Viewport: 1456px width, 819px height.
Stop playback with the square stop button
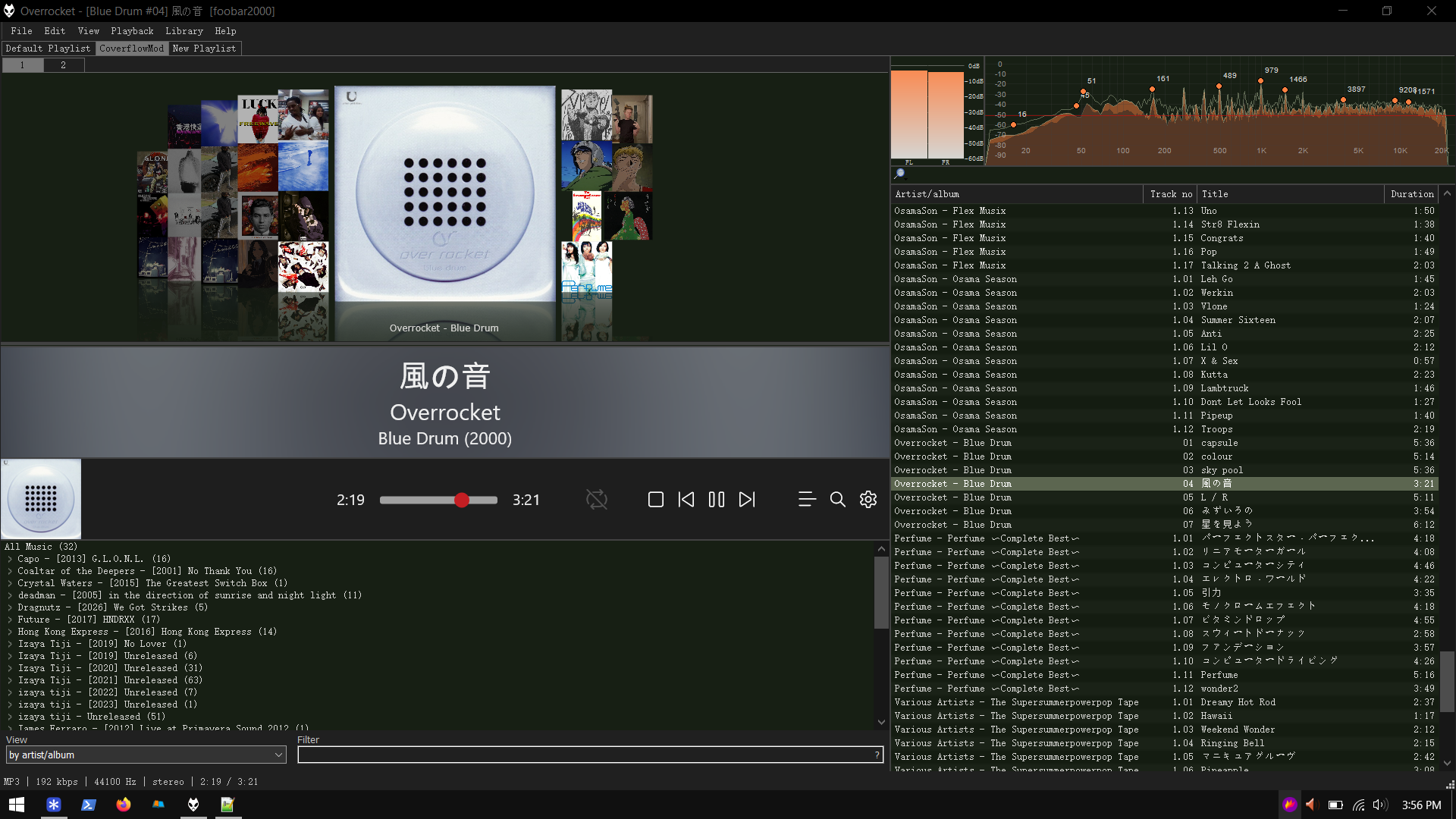(x=656, y=500)
